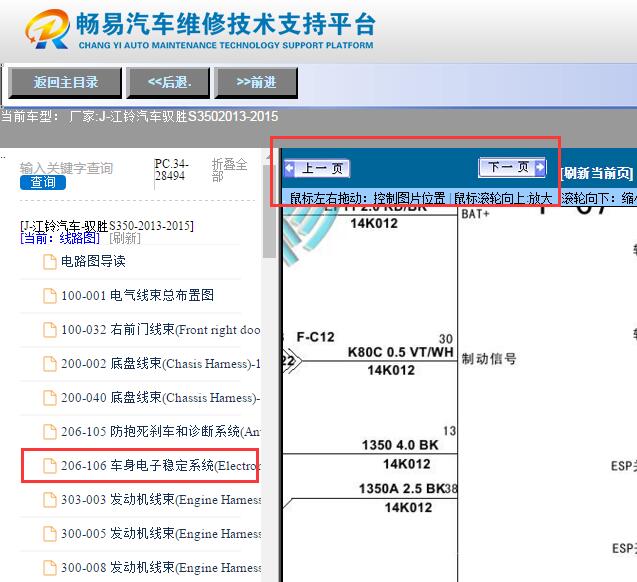Image resolution: width=637 pixels, height=582 pixels.
Task: Click the document icon beside 303-003
Action: pos(50,500)
